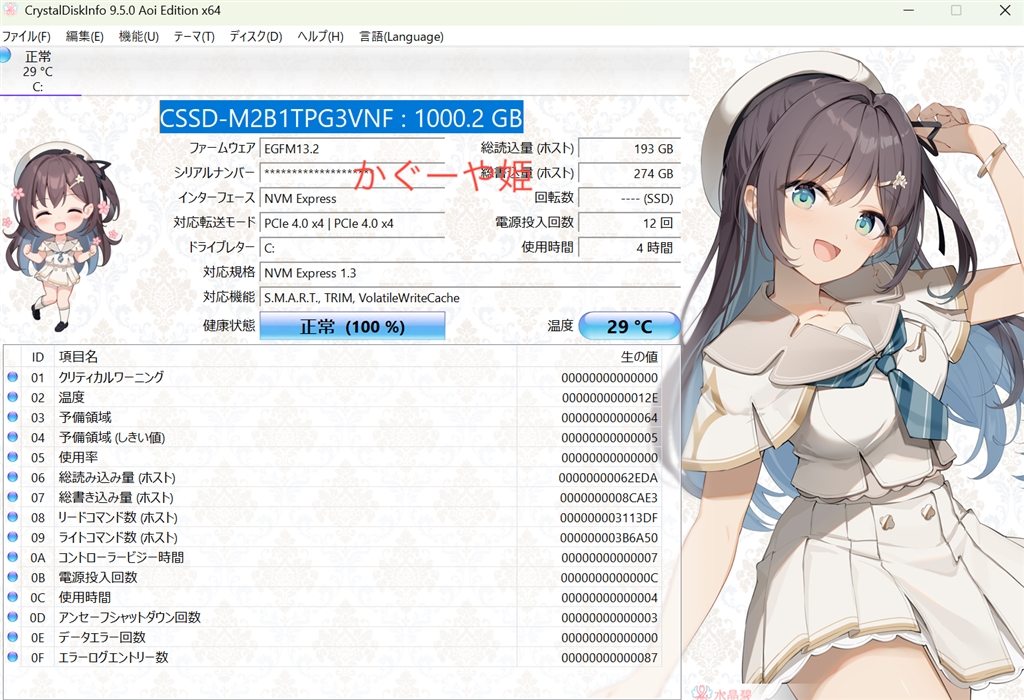The height and width of the screenshot is (700, 1024).
Task: Click status orb for row 0C 使用時間
Action: 12,597
